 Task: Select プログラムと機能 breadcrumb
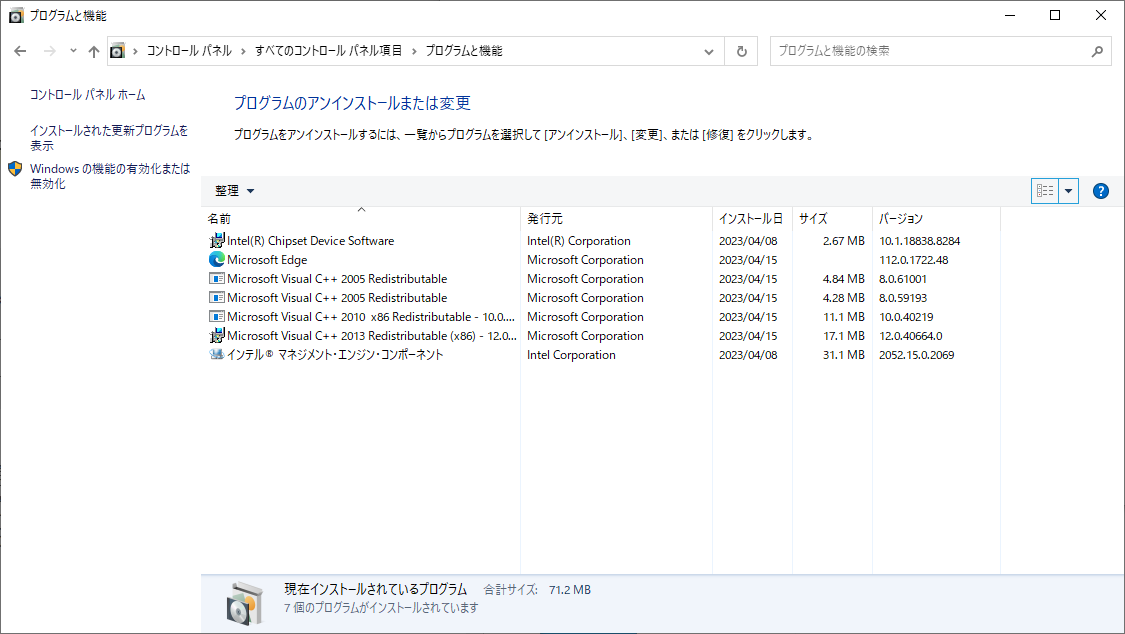pos(464,51)
